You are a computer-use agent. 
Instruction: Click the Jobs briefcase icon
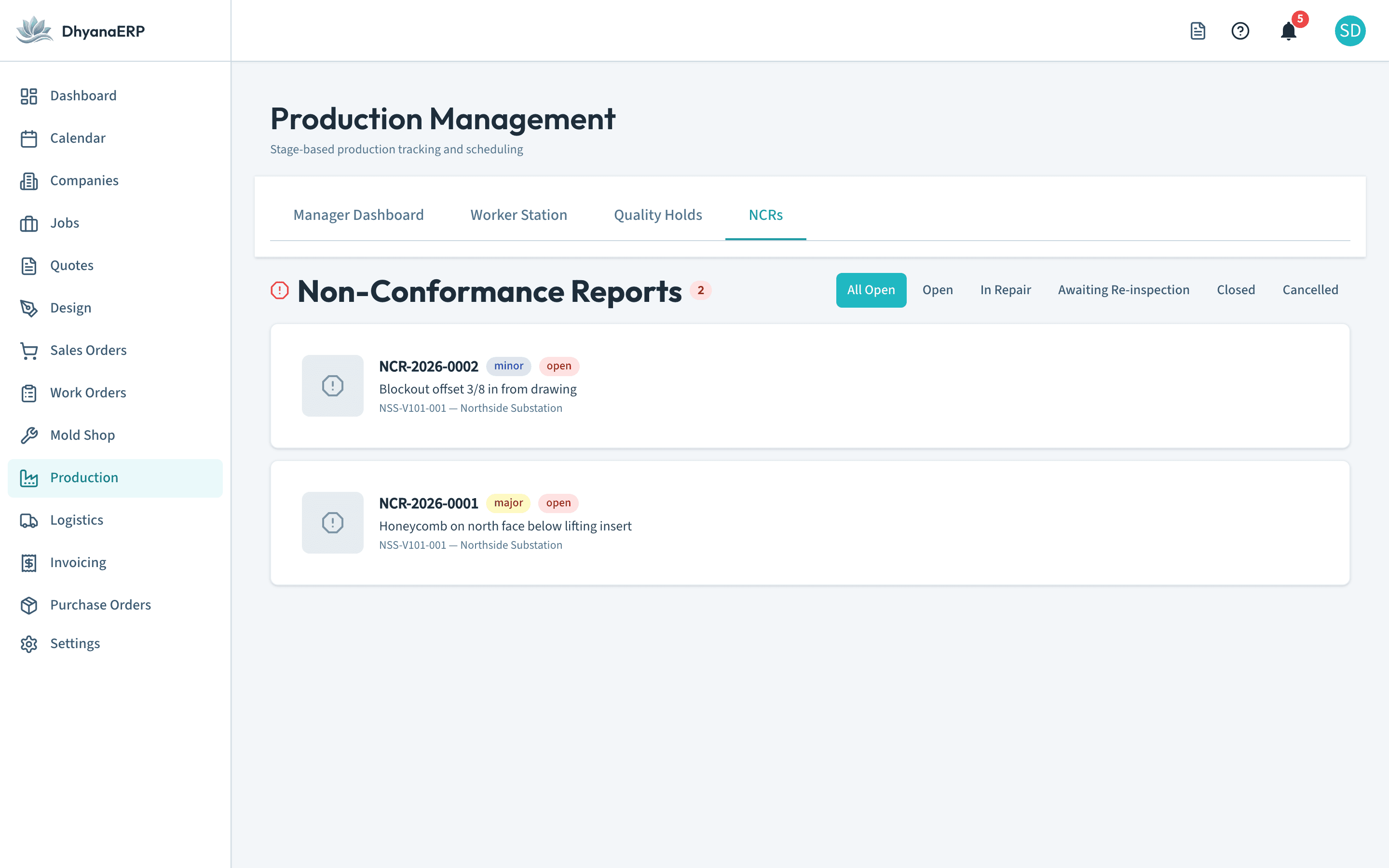click(29, 223)
